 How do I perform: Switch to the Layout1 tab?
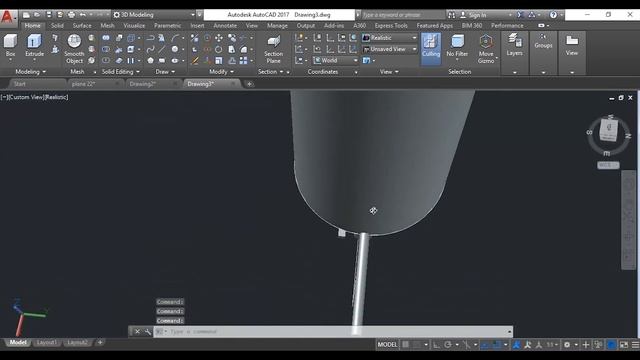coord(47,342)
